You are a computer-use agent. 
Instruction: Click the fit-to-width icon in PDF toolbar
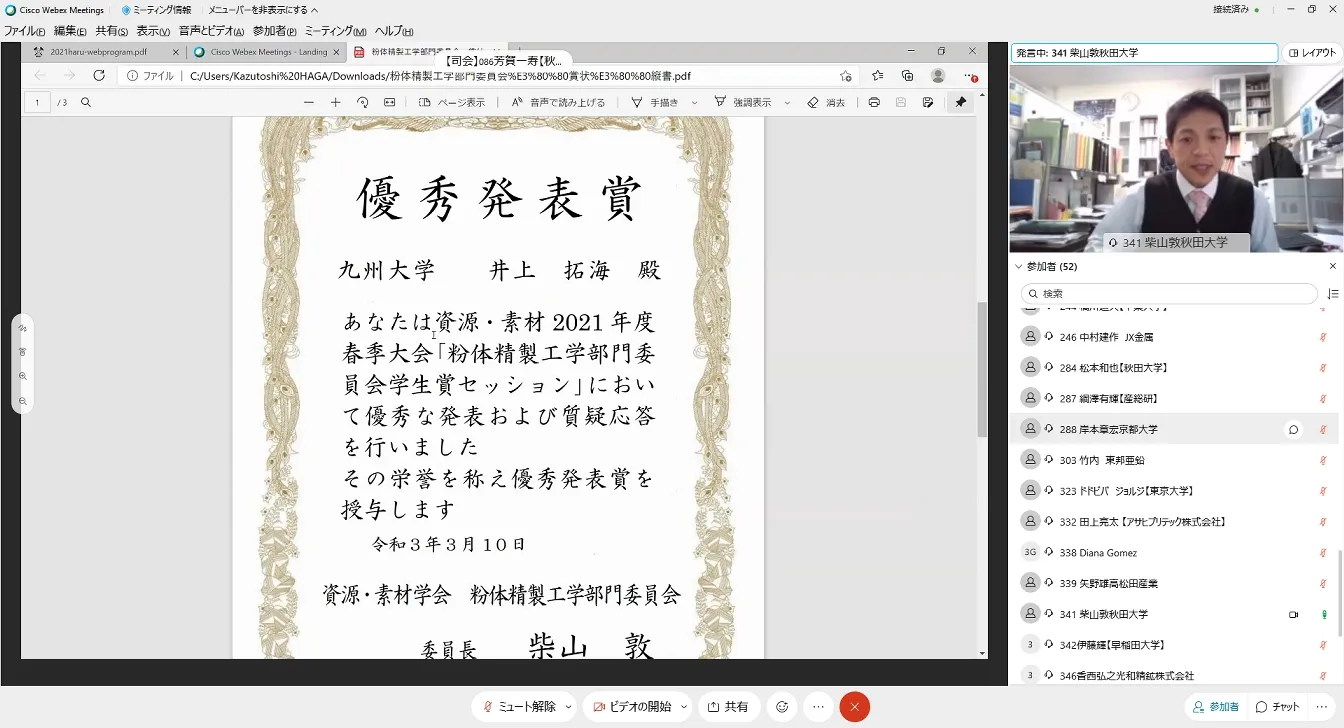tap(389, 102)
